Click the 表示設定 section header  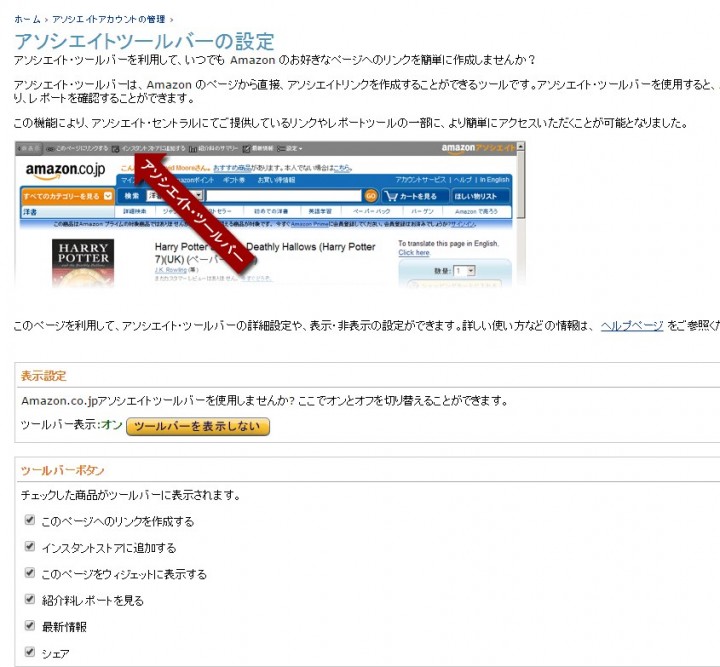pos(44,376)
